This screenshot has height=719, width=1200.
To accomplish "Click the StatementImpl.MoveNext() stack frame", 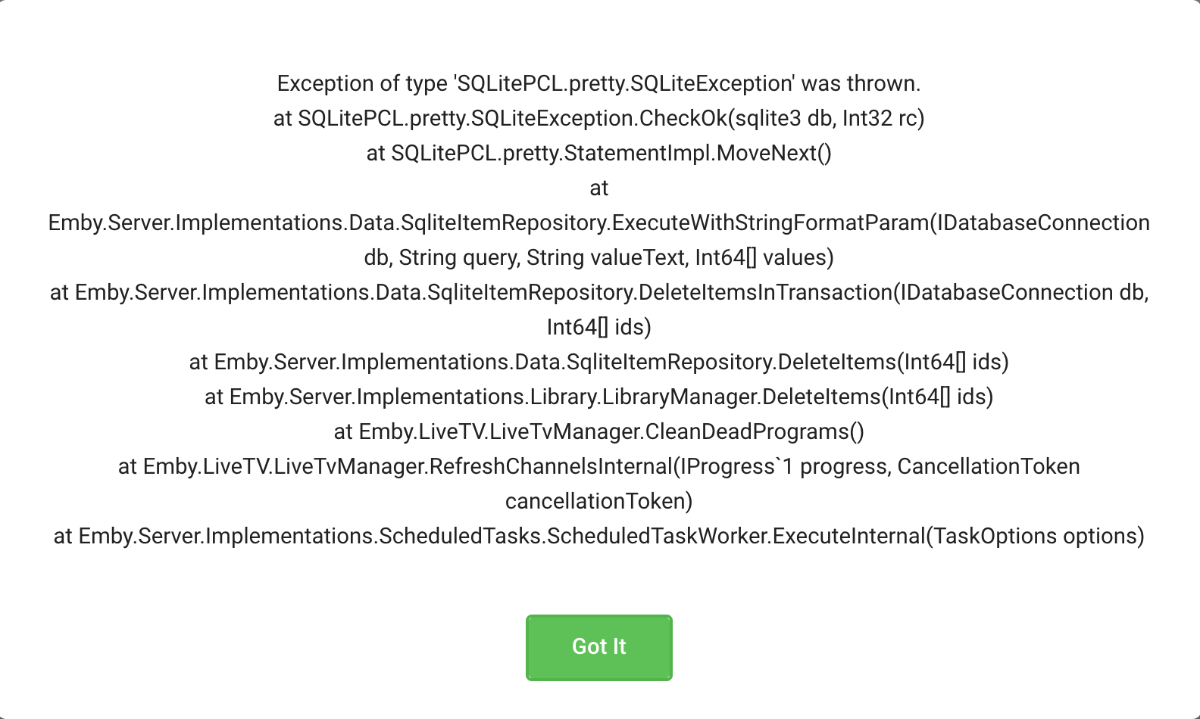I will pos(600,152).
